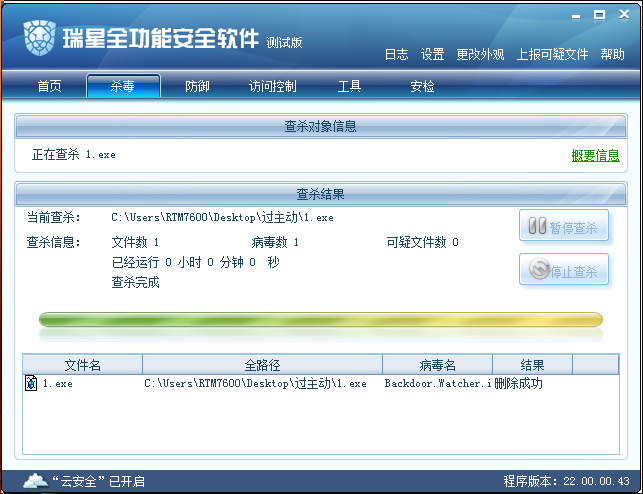
Task: Click the pause icon on 暂停查杀 button
Action: pos(537,225)
